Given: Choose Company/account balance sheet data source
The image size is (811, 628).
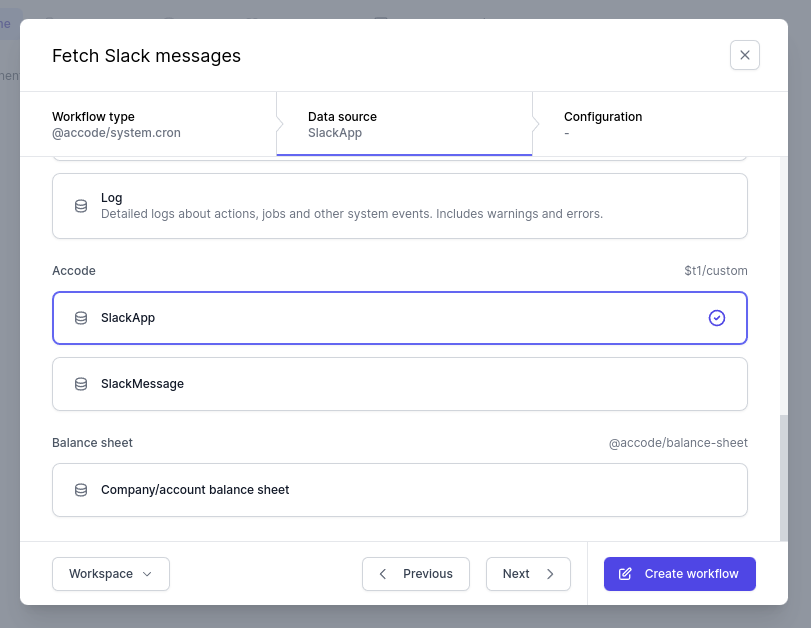Looking at the screenshot, I should click(400, 490).
